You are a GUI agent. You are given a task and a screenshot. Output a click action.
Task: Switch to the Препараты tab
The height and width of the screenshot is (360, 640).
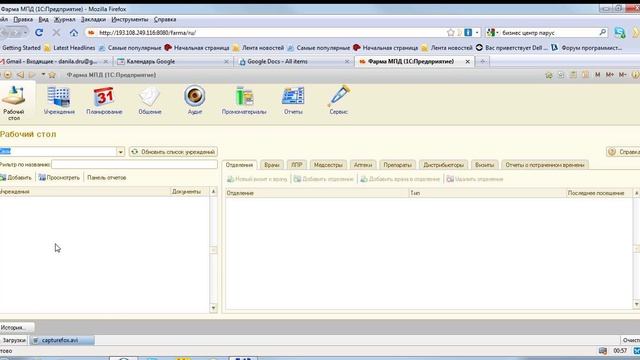(397, 165)
